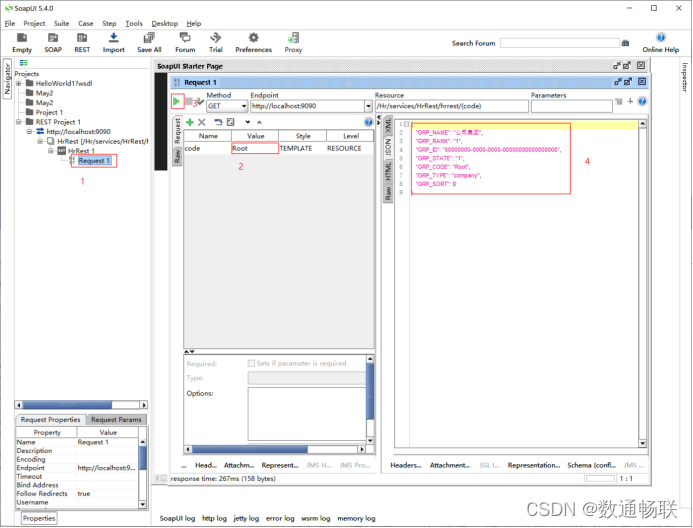Viewport: 693px width, 528px height.
Task: Open the Help menu
Action: tap(194, 23)
